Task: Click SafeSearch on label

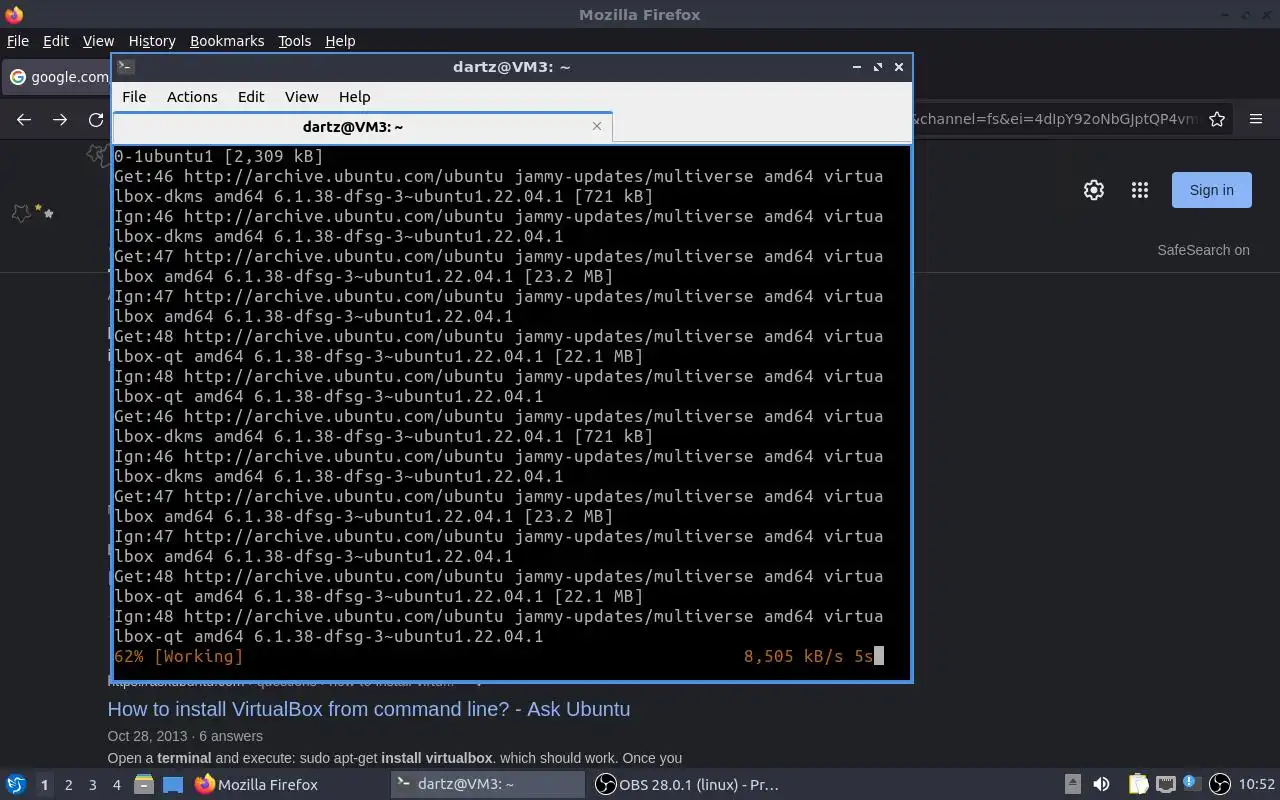Action: [1204, 250]
